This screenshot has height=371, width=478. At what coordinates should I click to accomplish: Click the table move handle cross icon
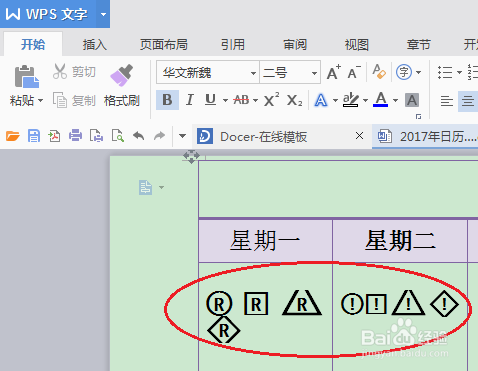point(191,156)
